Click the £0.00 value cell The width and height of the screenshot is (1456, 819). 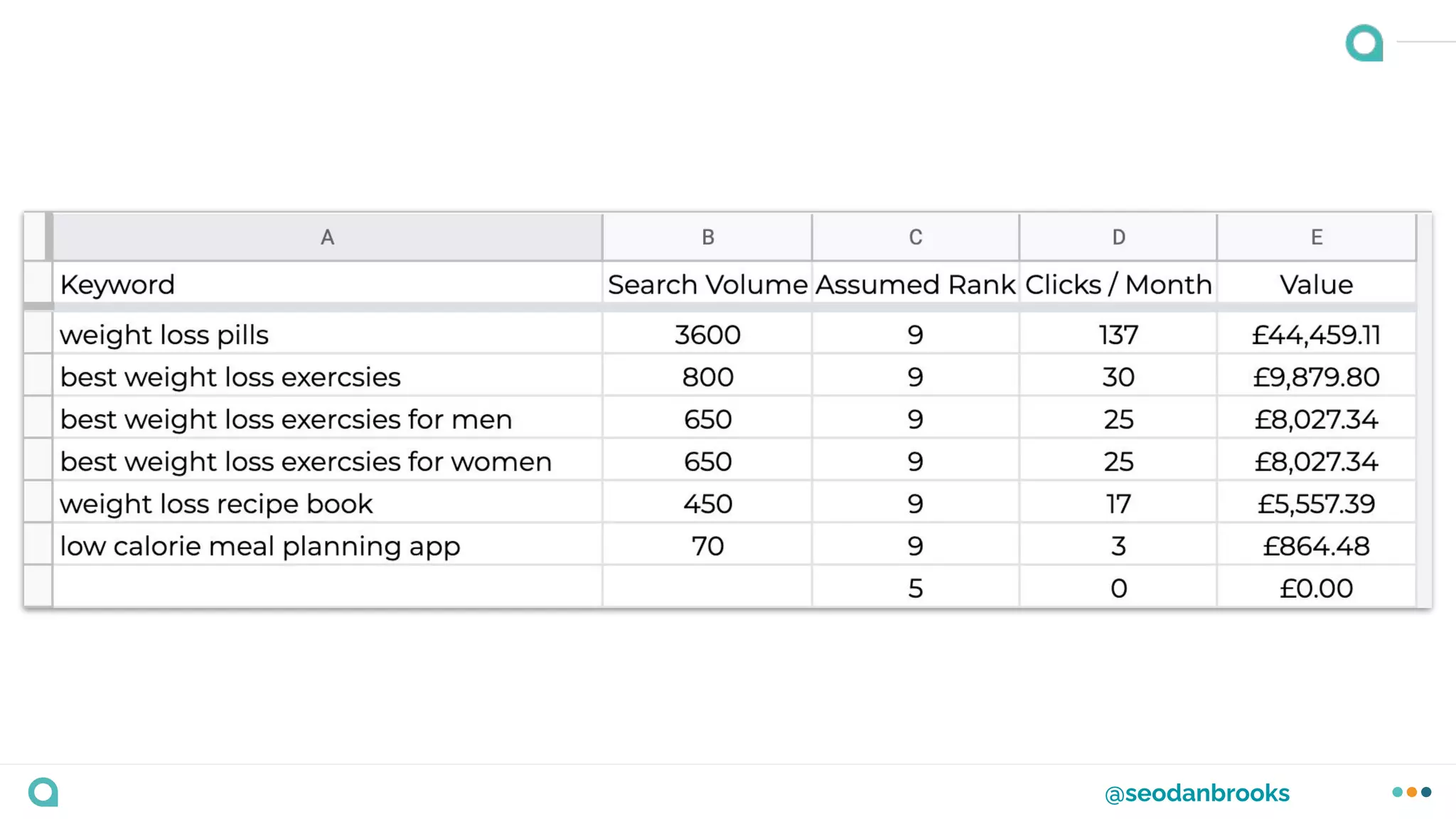pyautogui.click(x=1316, y=589)
